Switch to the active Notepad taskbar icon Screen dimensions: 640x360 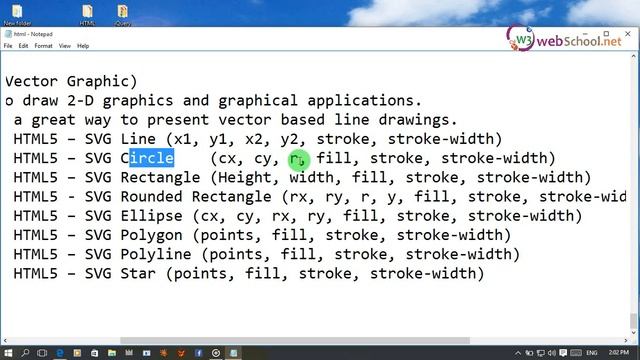pyautogui.click(x=233, y=353)
